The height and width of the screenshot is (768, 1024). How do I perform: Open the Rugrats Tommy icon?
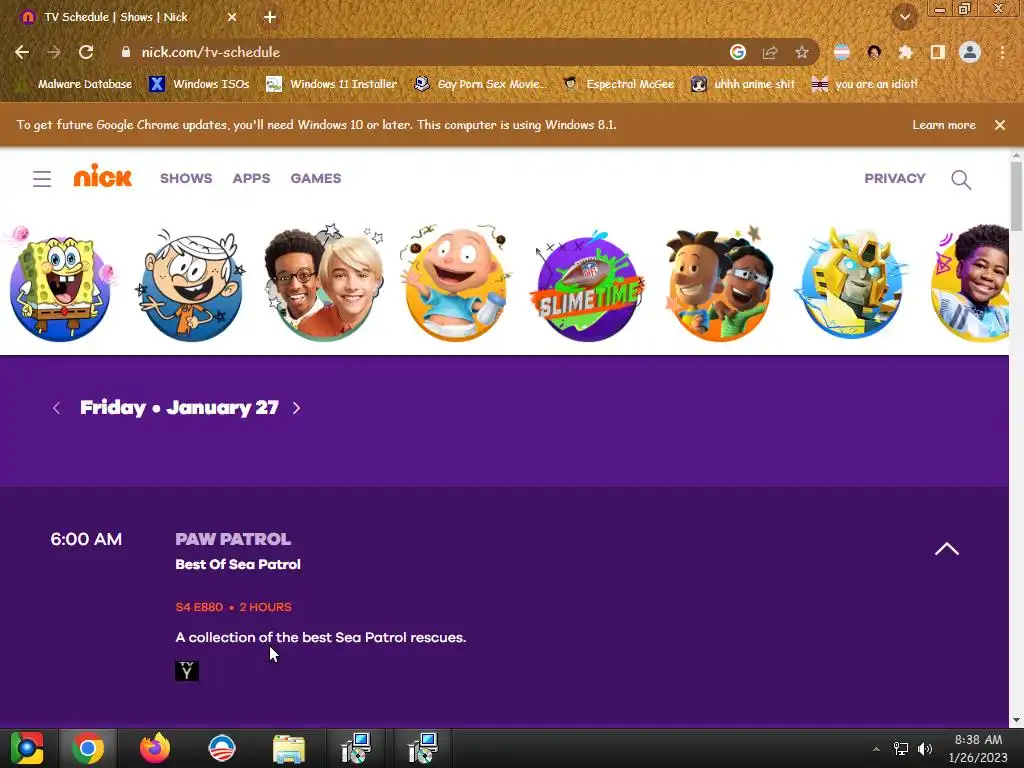click(x=456, y=285)
